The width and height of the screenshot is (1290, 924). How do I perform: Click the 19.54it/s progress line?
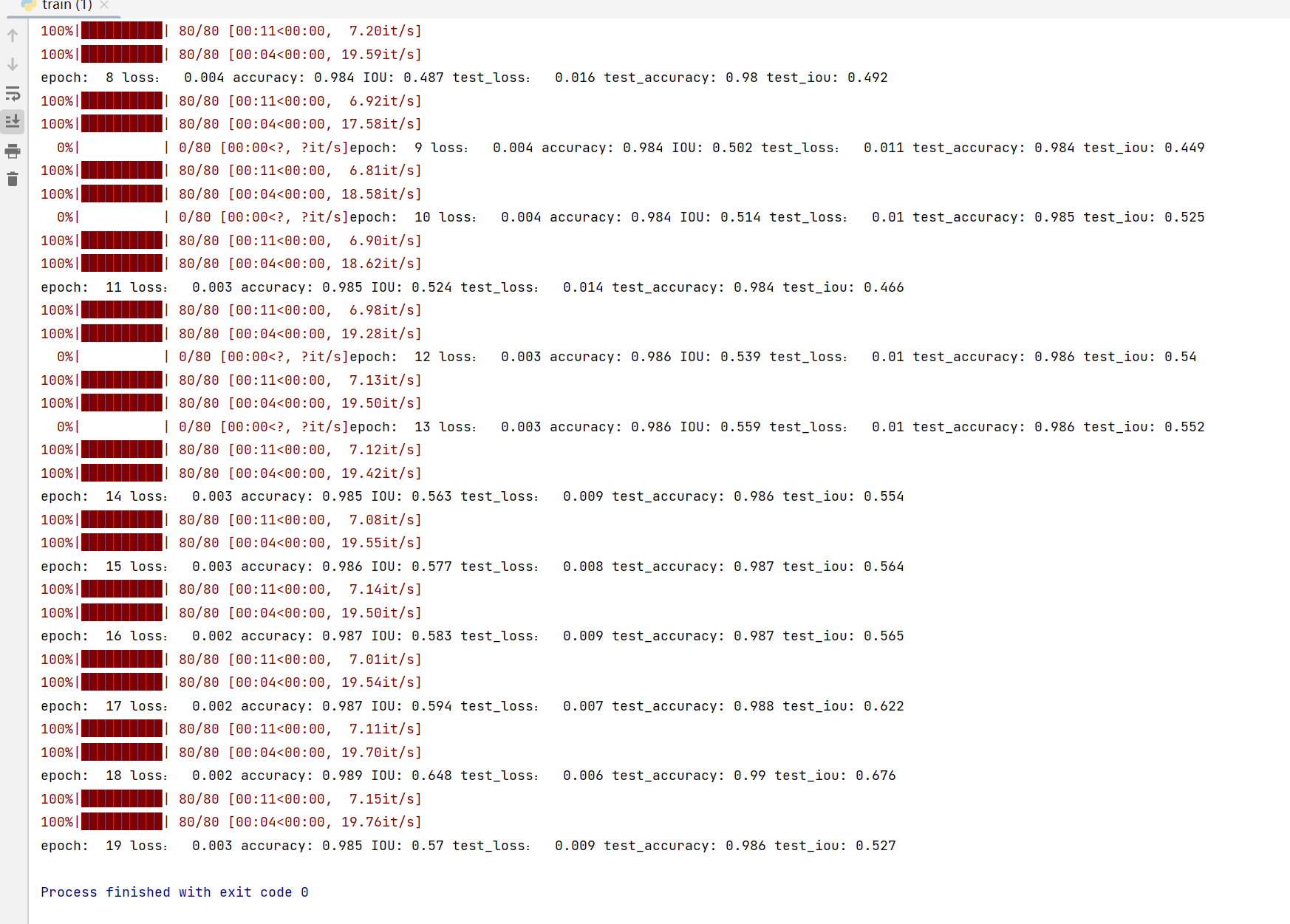coord(231,682)
